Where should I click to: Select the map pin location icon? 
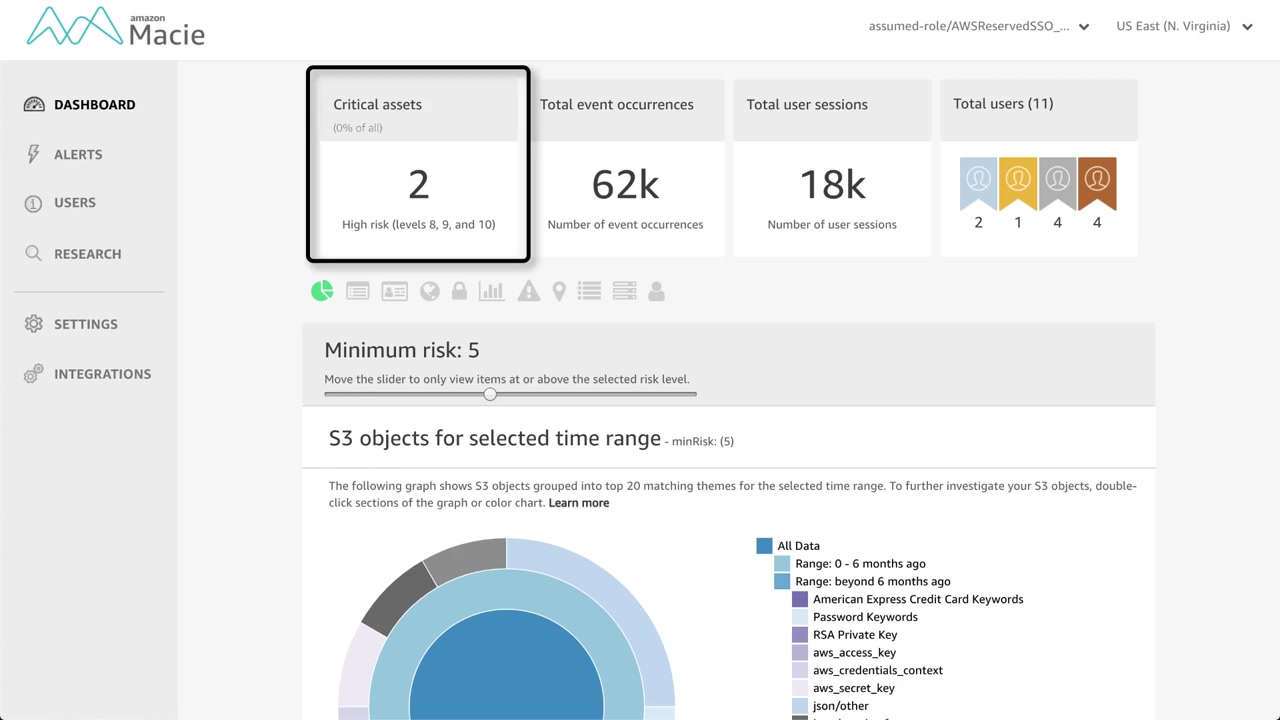[559, 291]
